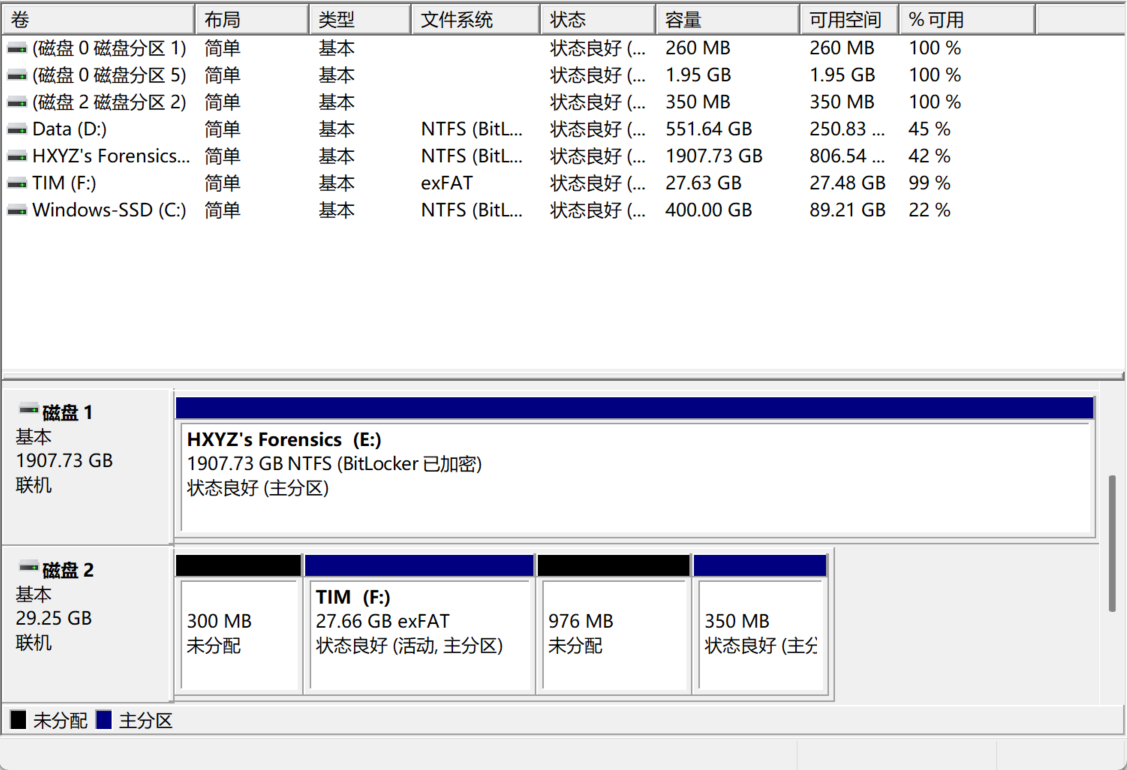Viewport: 1127px width, 770px height.
Task: Click the 22 % available cell
Action: tap(929, 211)
